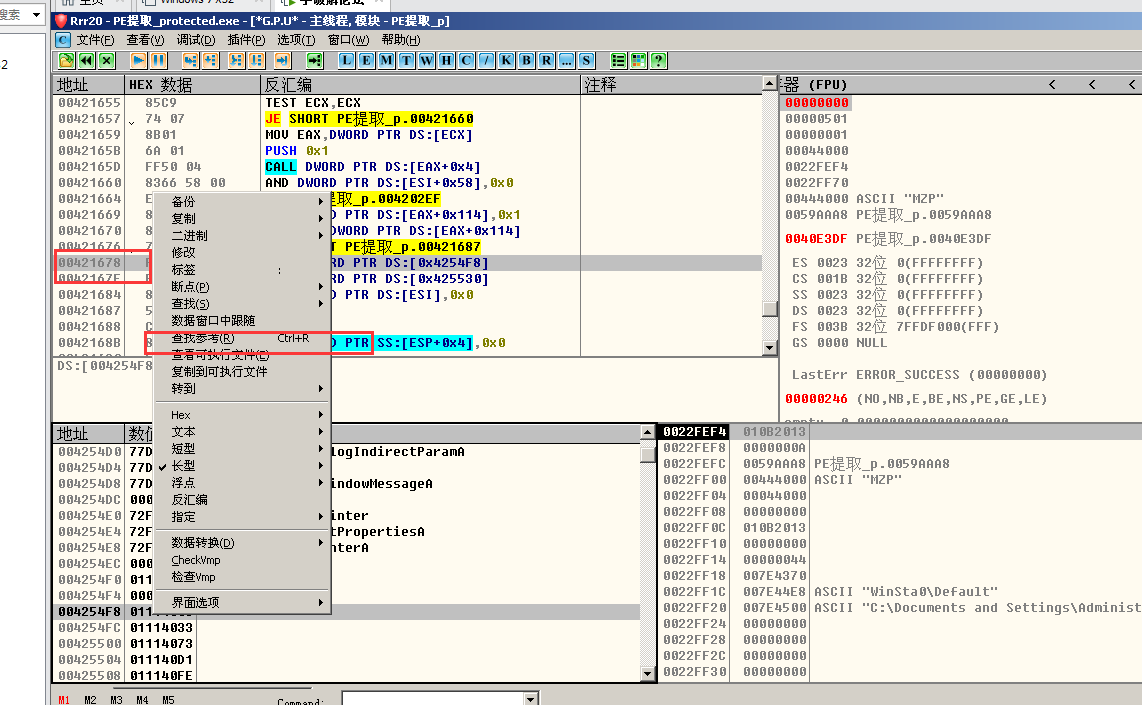Choose 检查Vmp in context menu
Screen dimensions: 1142x705
pos(241,577)
